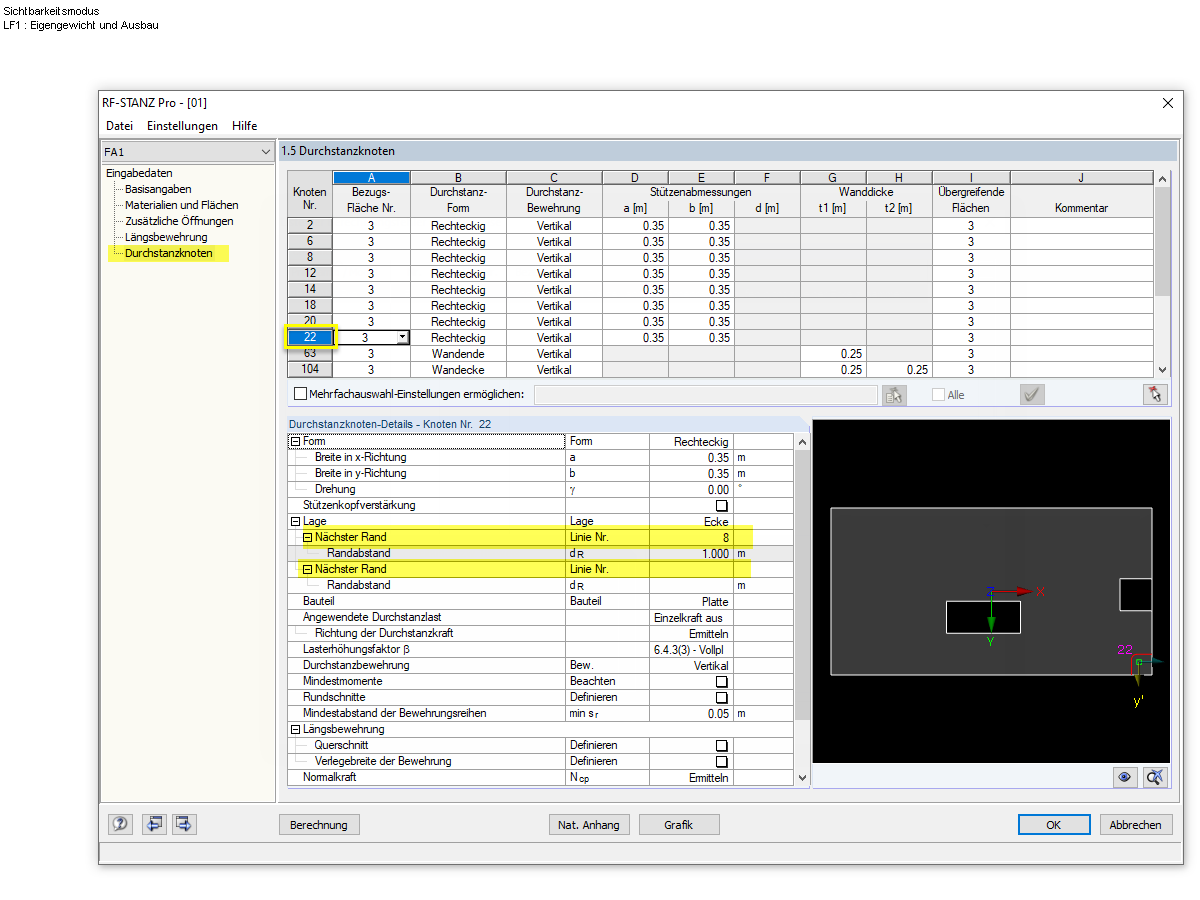Toggle the Stützenkopfverstärkung checkbox
This screenshot has height=900, width=1200.
722,506
